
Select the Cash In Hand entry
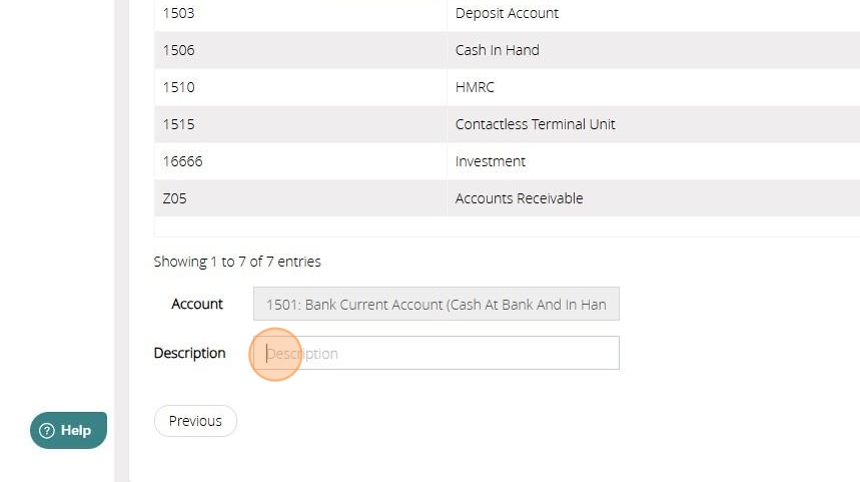pyautogui.click(x=497, y=50)
